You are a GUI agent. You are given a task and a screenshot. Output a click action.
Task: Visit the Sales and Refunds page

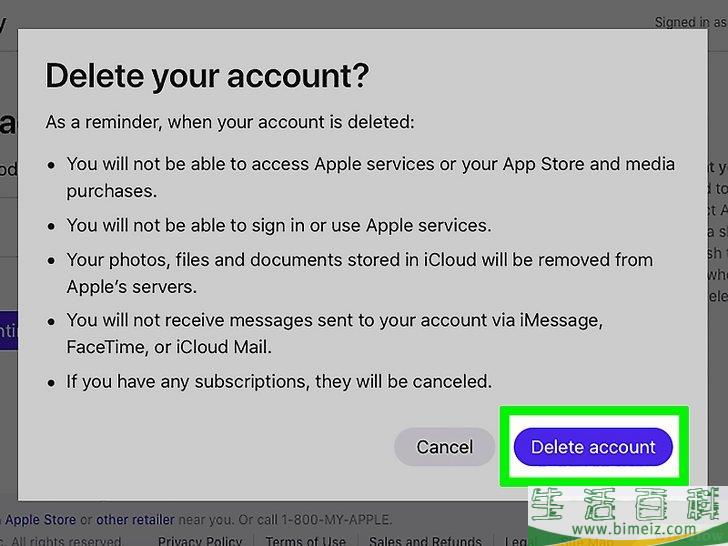[x=425, y=541]
